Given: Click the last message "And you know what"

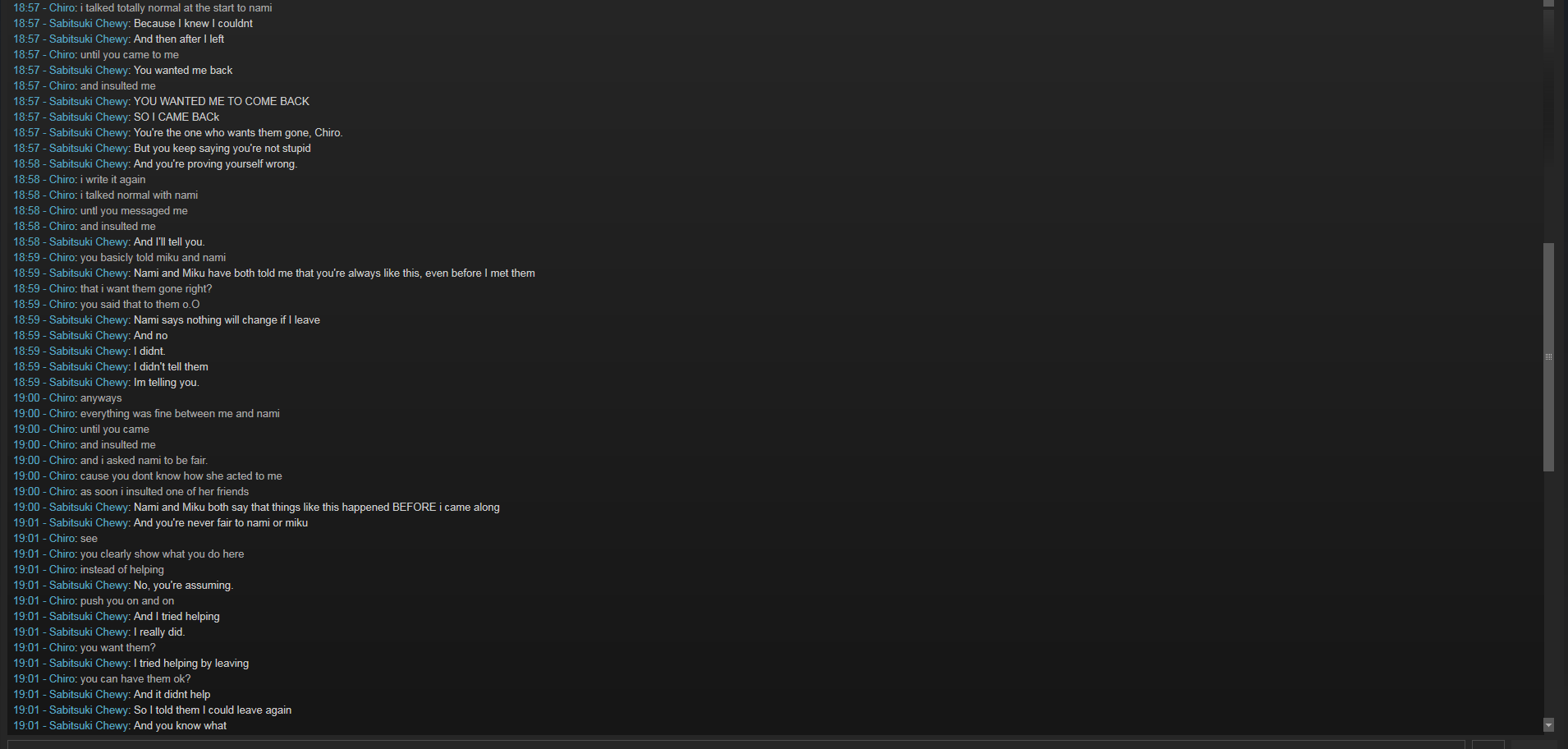Looking at the screenshot, I should 180,725.
